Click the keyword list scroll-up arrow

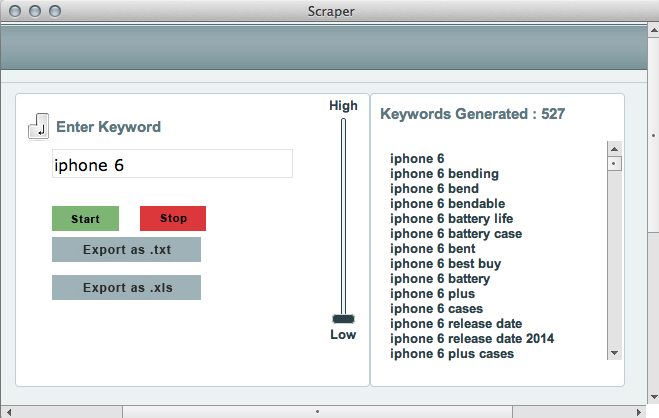(x=614, y=149)
